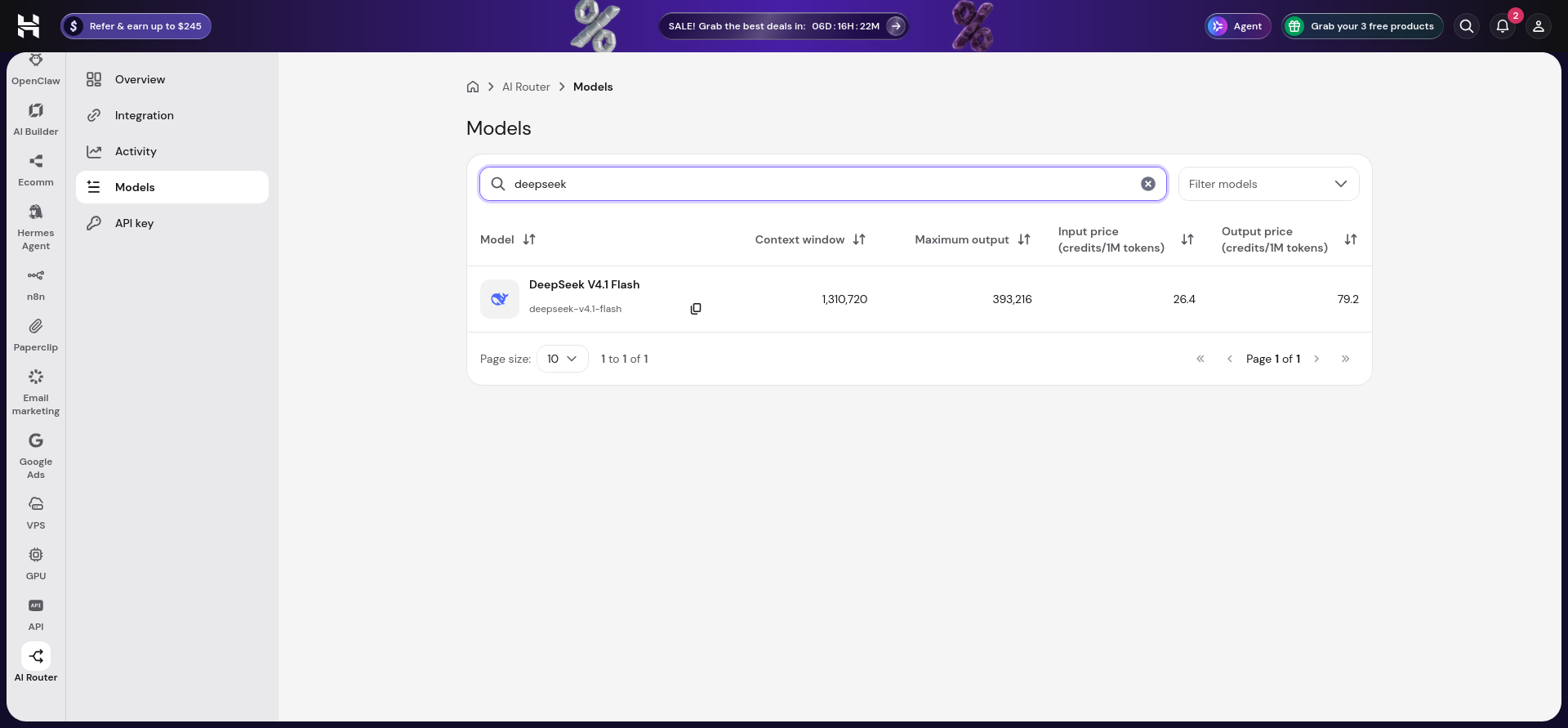Clear the deepseek search text
Image resolution: width=1568 pixels, height=728 pixels.
[1148, 184]
